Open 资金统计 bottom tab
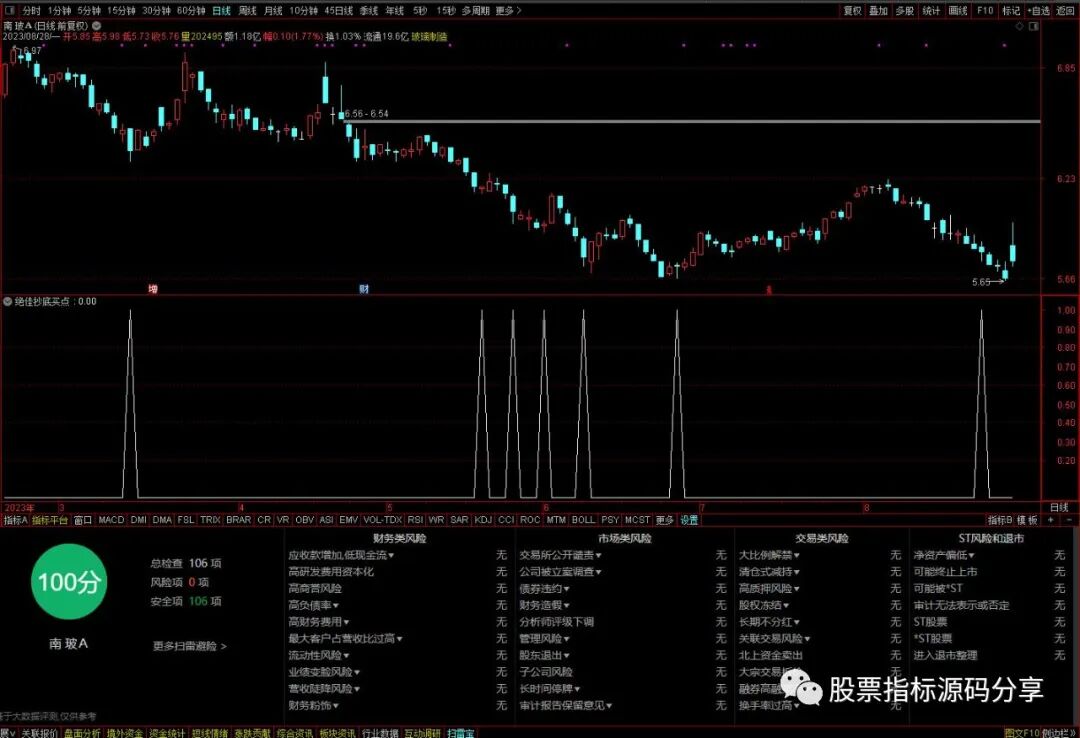The height and width of the screenshot is (738, 1080). (167, 733)
